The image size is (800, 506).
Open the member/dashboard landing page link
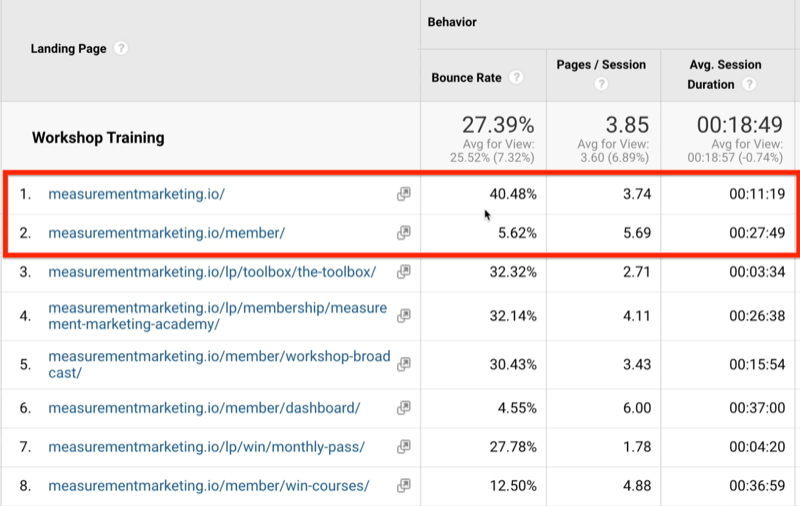203,408
